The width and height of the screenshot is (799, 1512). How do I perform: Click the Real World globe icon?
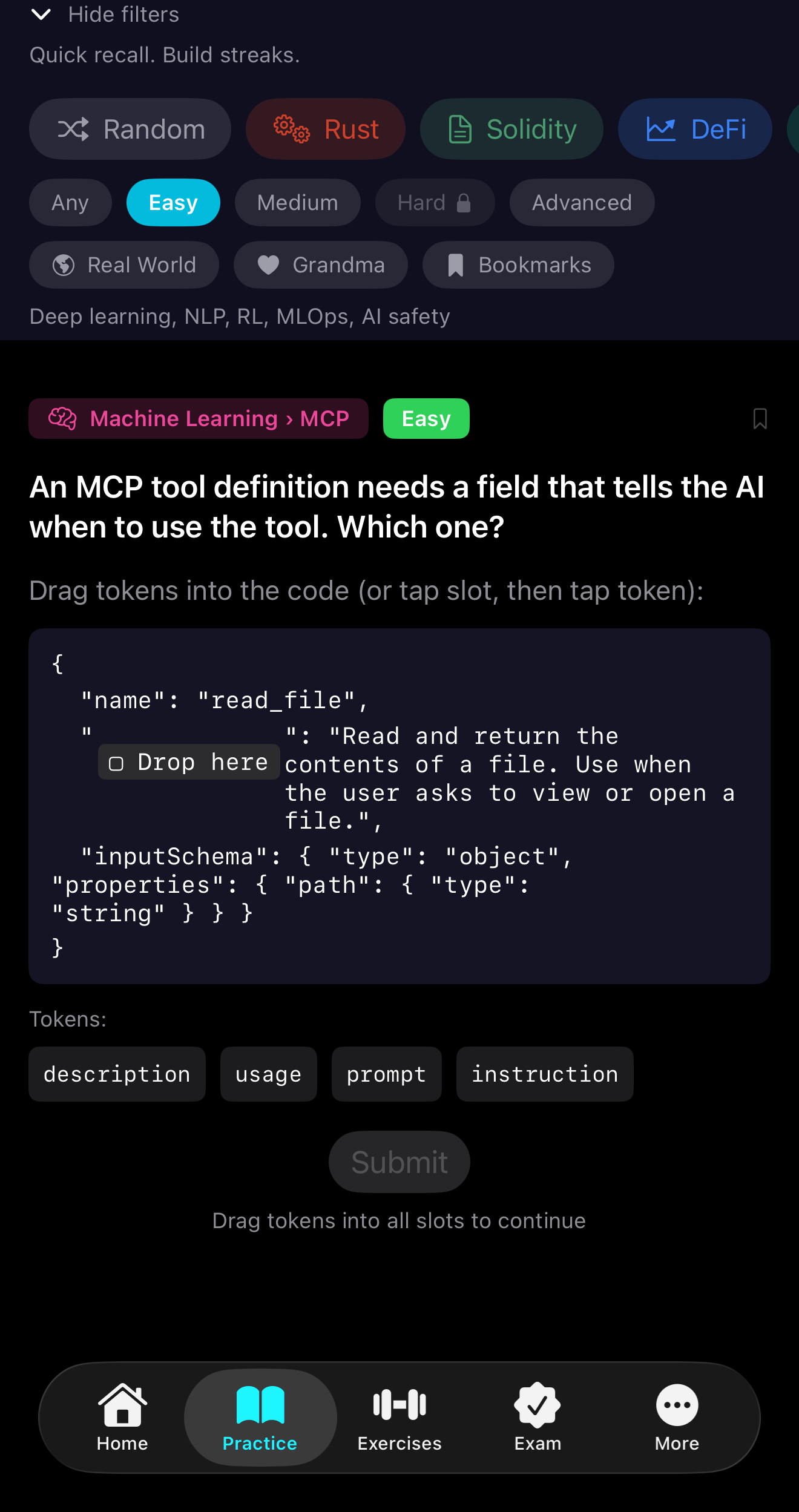coord(65,265)
